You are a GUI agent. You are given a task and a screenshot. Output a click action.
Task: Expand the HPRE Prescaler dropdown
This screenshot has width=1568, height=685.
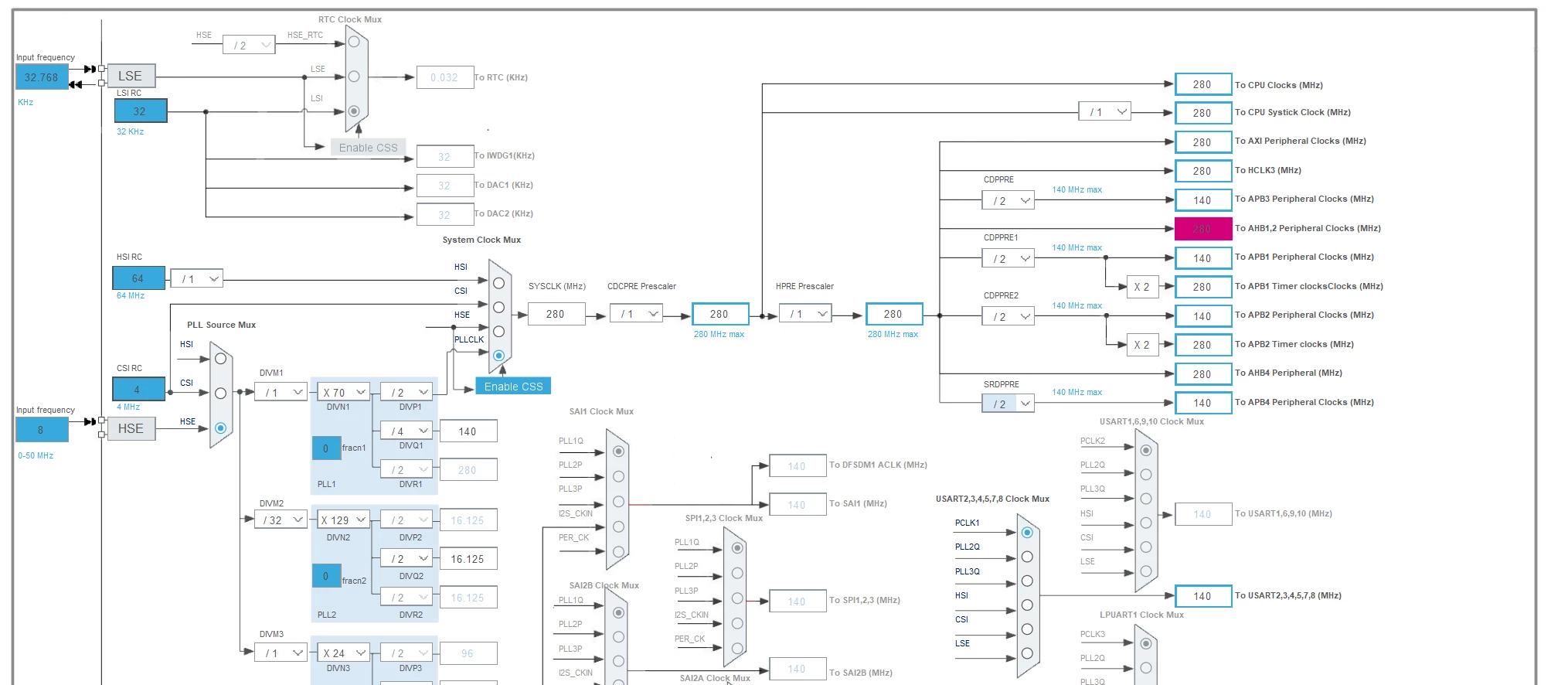tap(805, 314)
